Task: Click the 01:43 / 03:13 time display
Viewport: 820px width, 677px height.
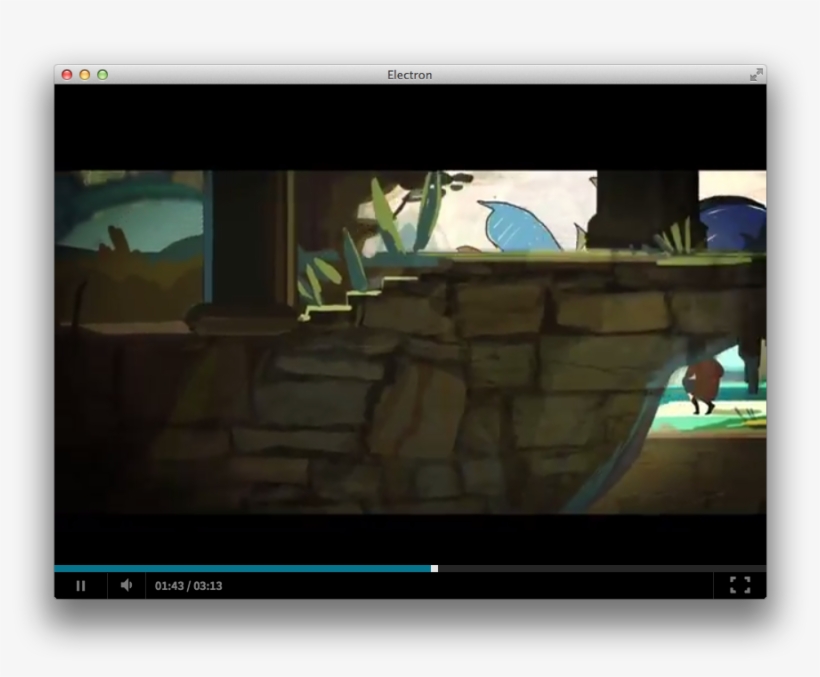Action: point(188,584)
